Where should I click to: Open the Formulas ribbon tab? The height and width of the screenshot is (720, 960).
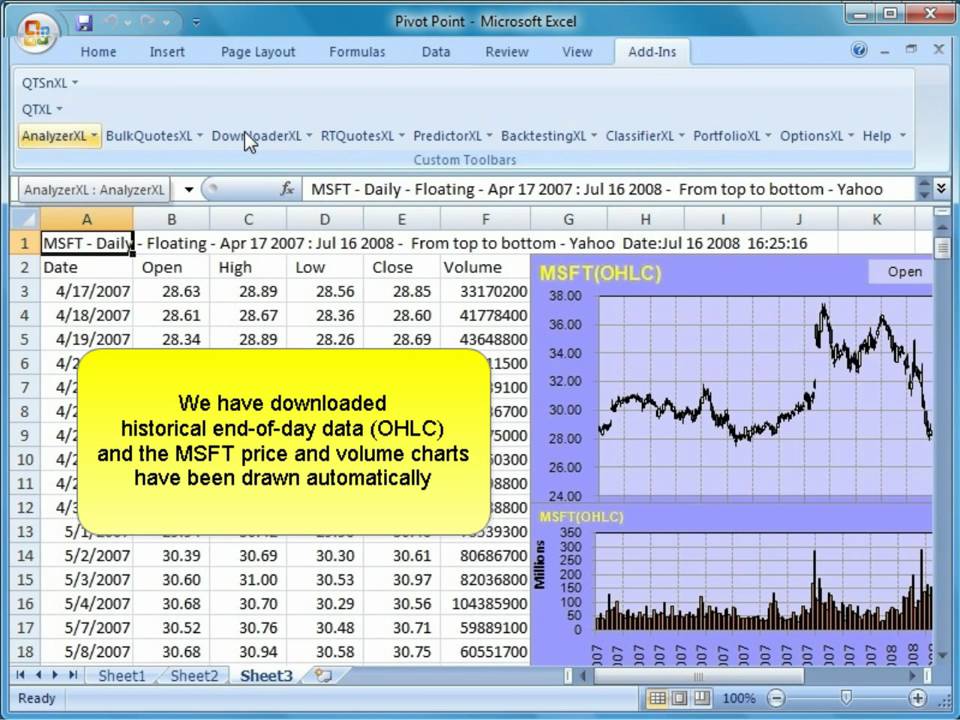click(357, 52)
